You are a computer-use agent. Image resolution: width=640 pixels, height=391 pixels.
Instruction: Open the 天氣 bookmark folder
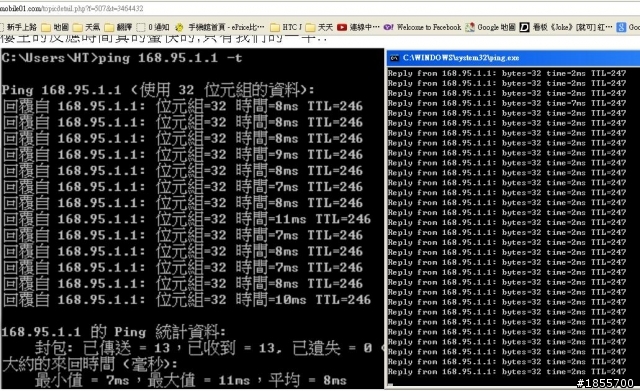(x=87, y=27)
